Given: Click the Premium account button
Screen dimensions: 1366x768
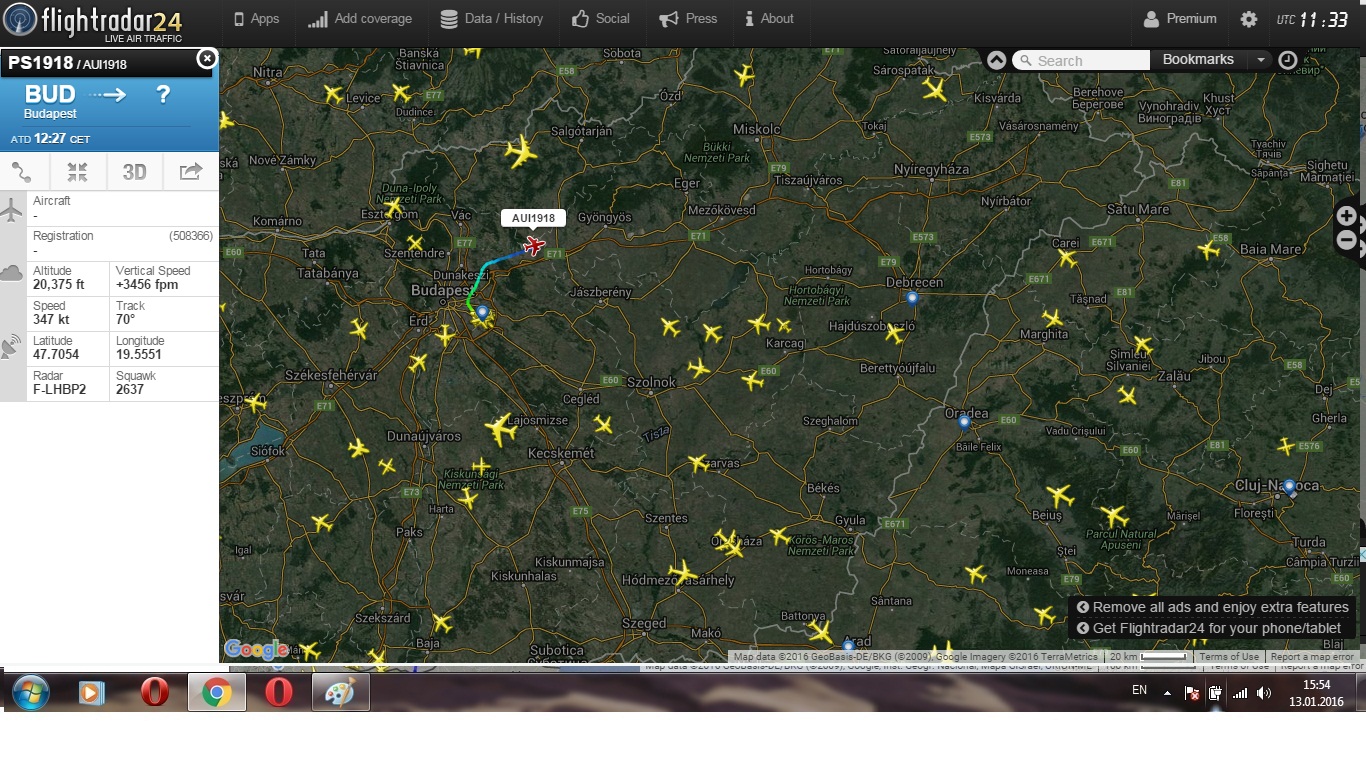Looking at the screenshot, I should [x=1180, y=19].
